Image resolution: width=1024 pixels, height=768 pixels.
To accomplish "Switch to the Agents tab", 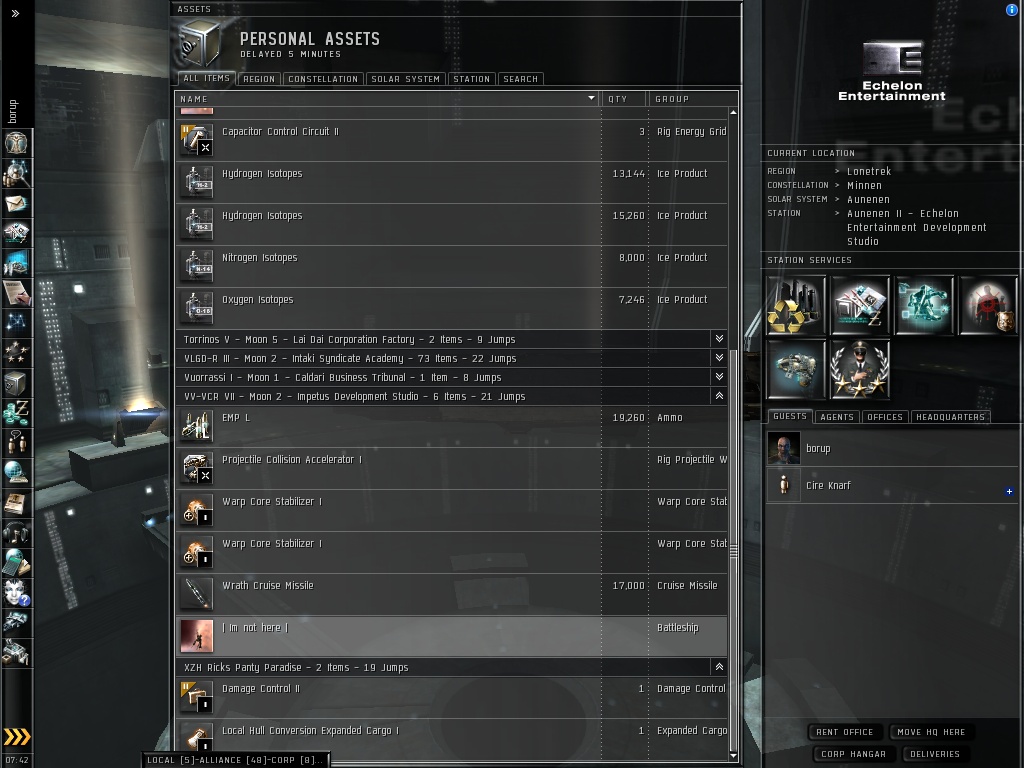I will 837,417.
